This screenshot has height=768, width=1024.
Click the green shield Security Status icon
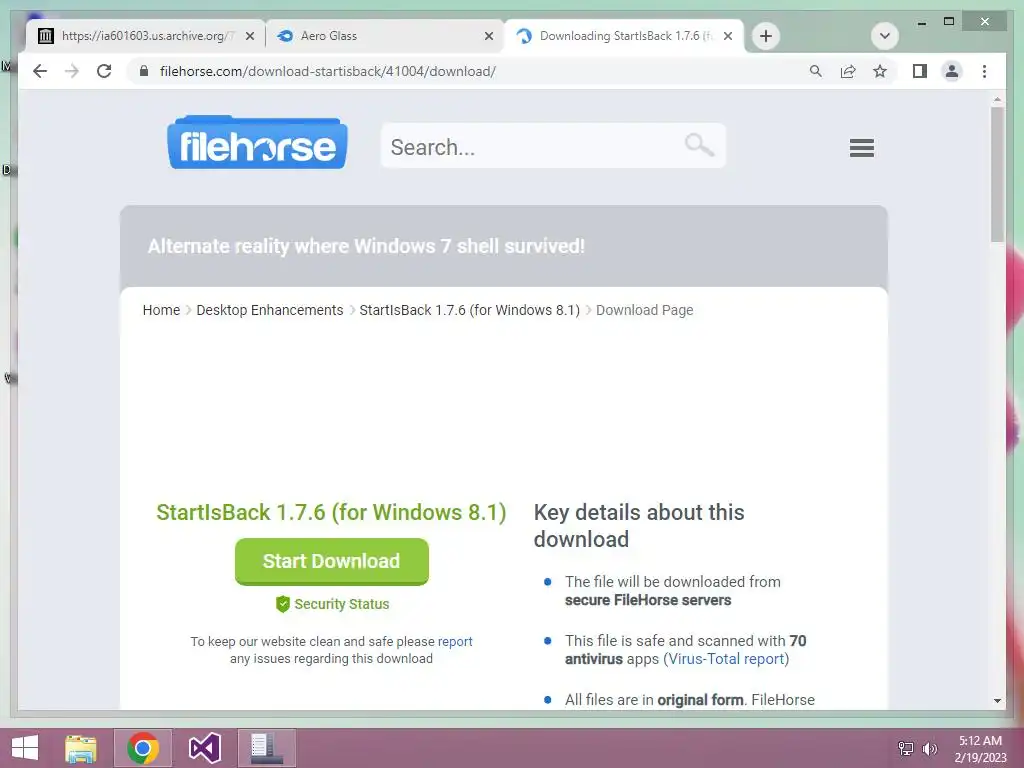click(282, 604)
